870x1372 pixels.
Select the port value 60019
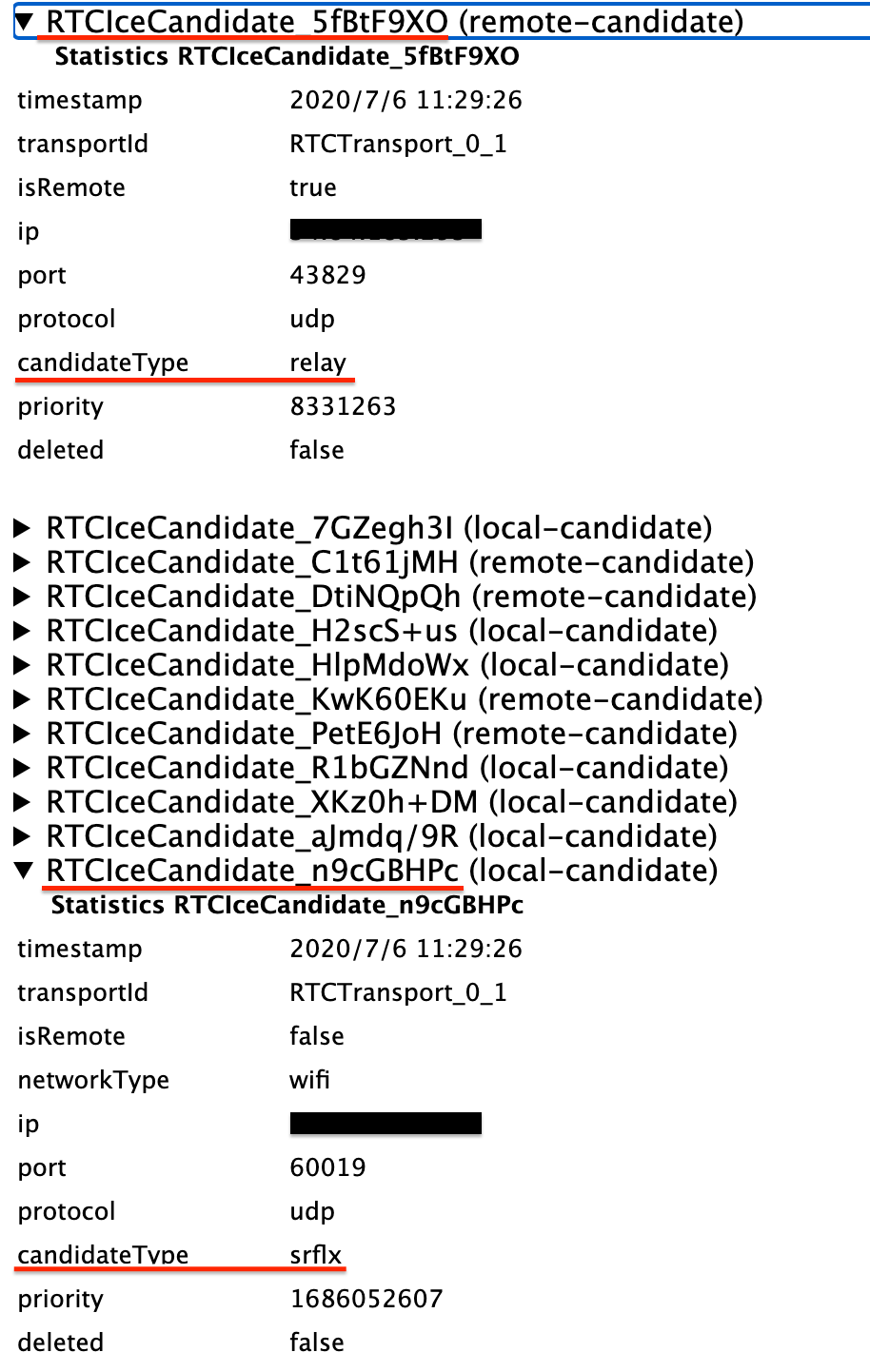click(327, 1167)
